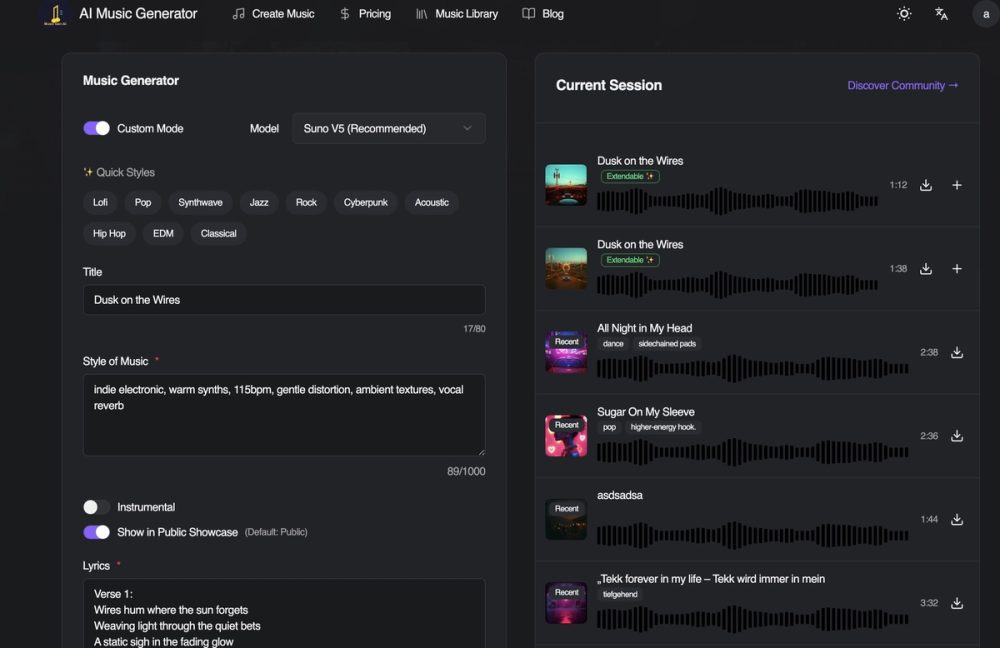Download the Sugar On My Sleeve track
The width and height of the screenshot is (1000, 648).
[957, 435]
